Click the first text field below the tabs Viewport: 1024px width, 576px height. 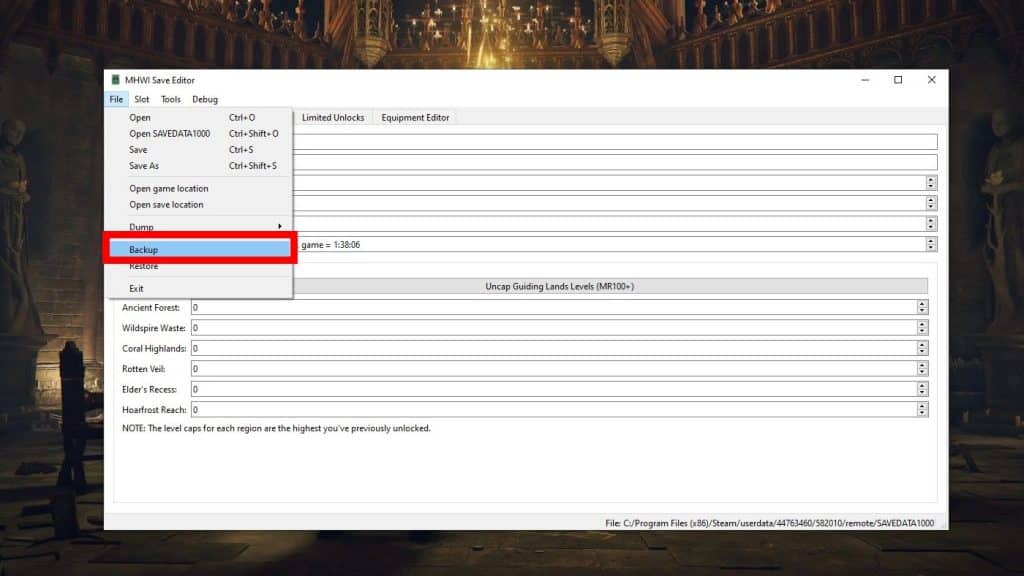pos(615,142)
